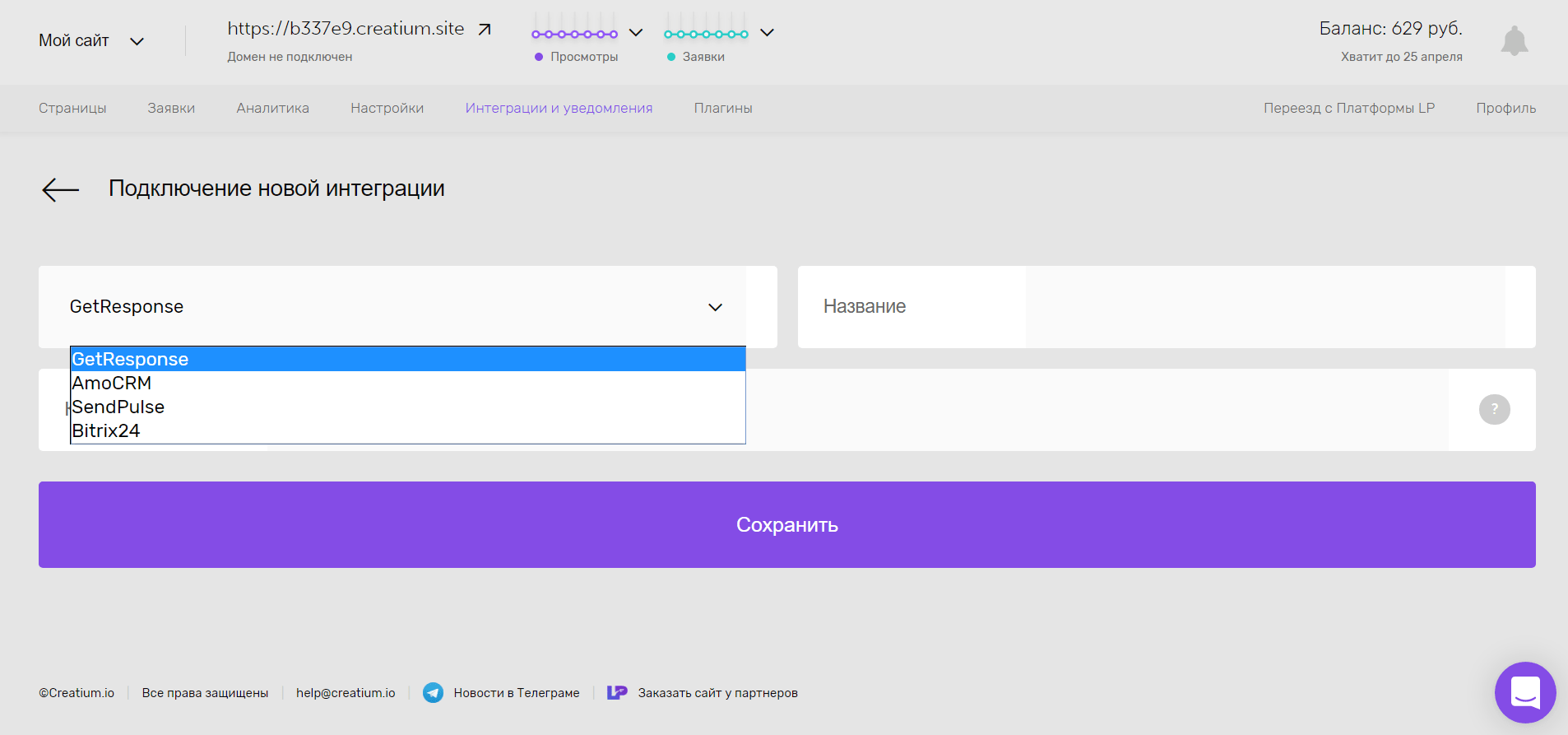Open Интеграции и уведомления tab
The image size is (1568, 735).
pos(559,108)
